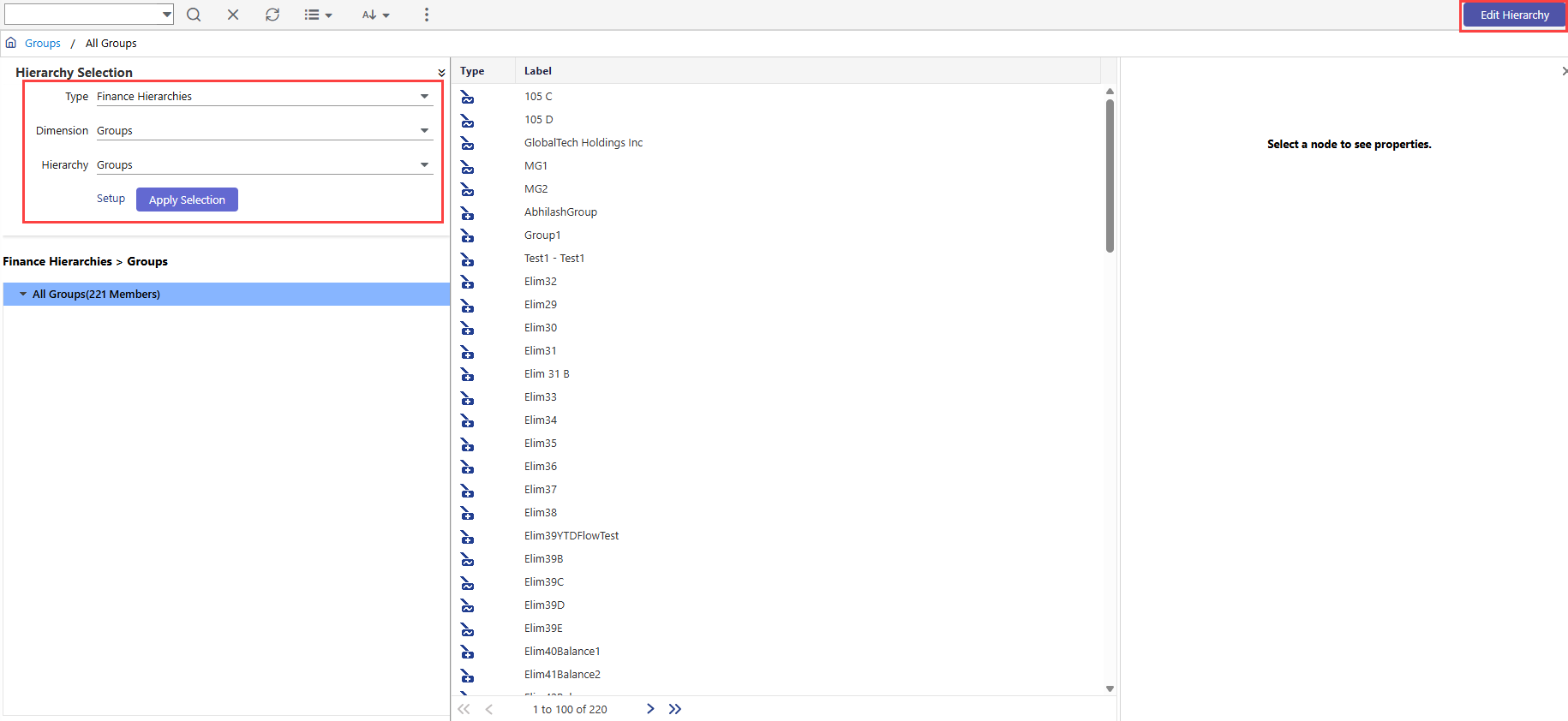1568x721 pixels.
Task: Collapse the Hierarchy Selection panel
Action: pos(441,73)
